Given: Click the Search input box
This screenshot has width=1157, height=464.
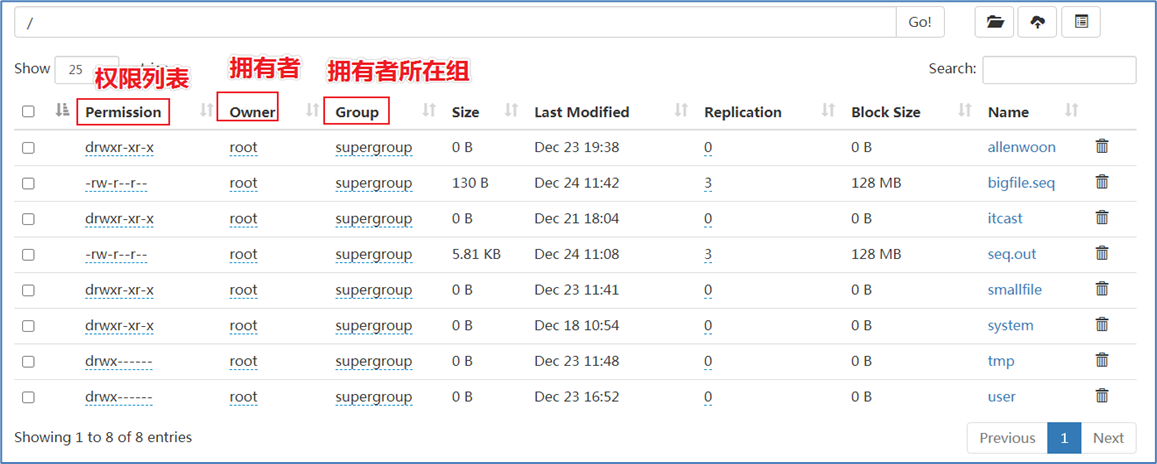Looking at the screenshot, I should click(x=1059, y=69).
